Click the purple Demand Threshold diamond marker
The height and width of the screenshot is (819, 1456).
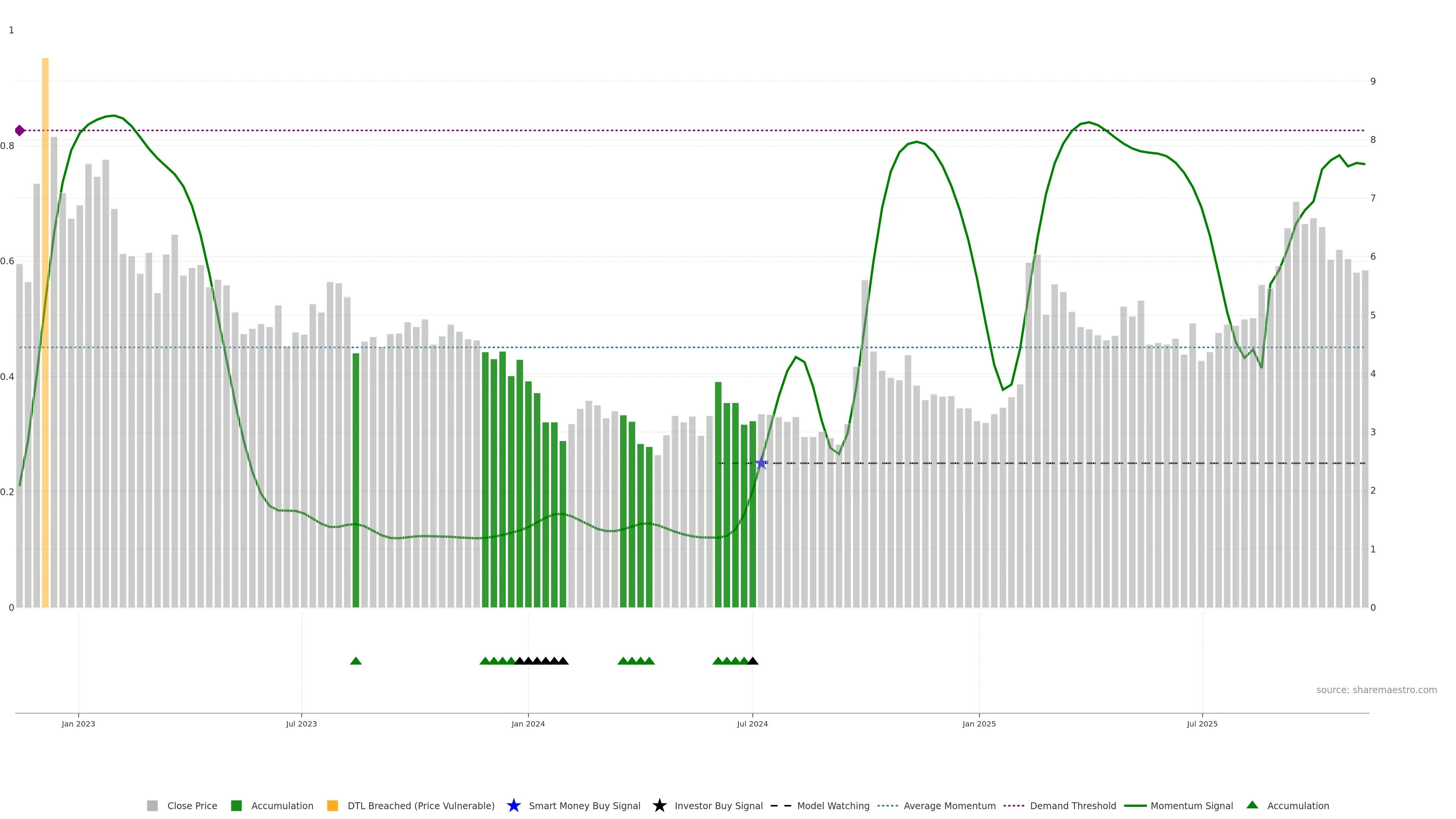[x=20, y=130]
